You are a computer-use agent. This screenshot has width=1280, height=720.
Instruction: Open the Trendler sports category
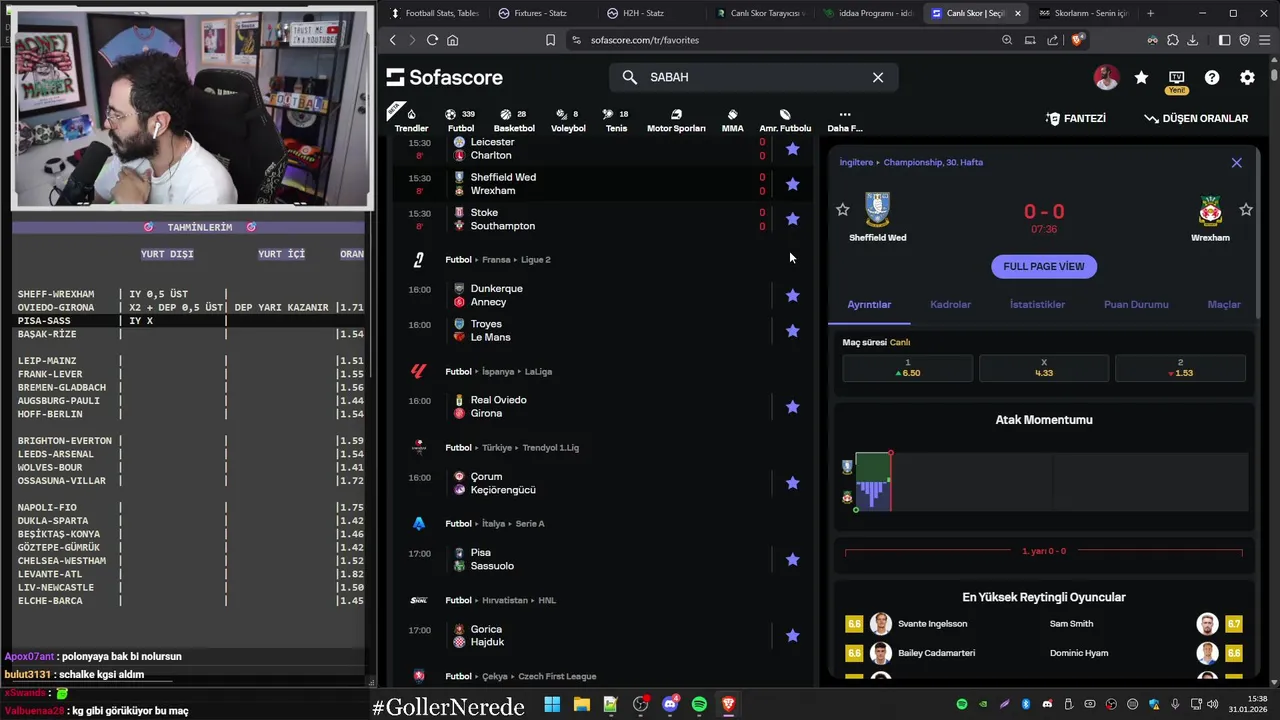411,120
